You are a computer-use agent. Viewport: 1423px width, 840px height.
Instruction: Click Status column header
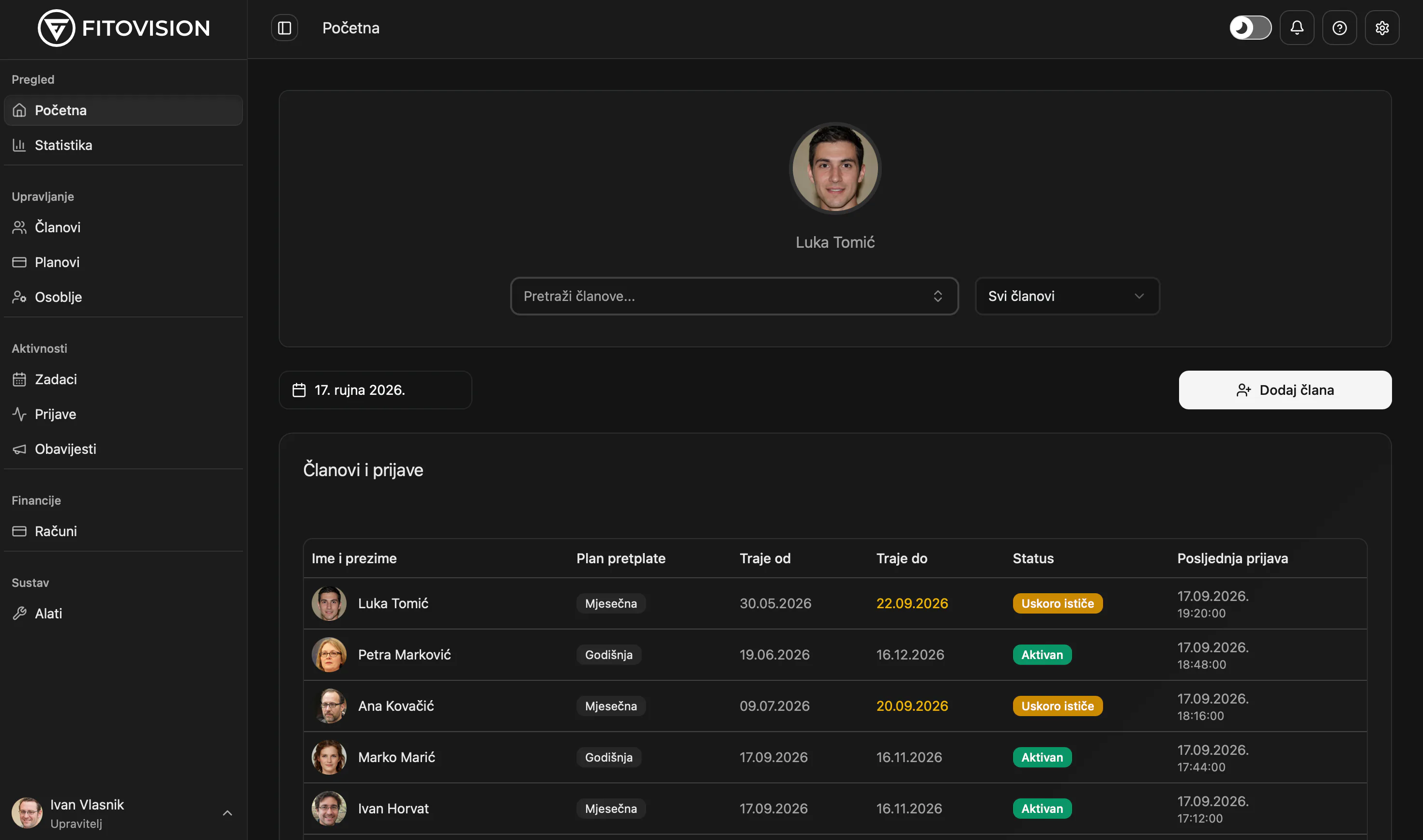click(1033, 559)
